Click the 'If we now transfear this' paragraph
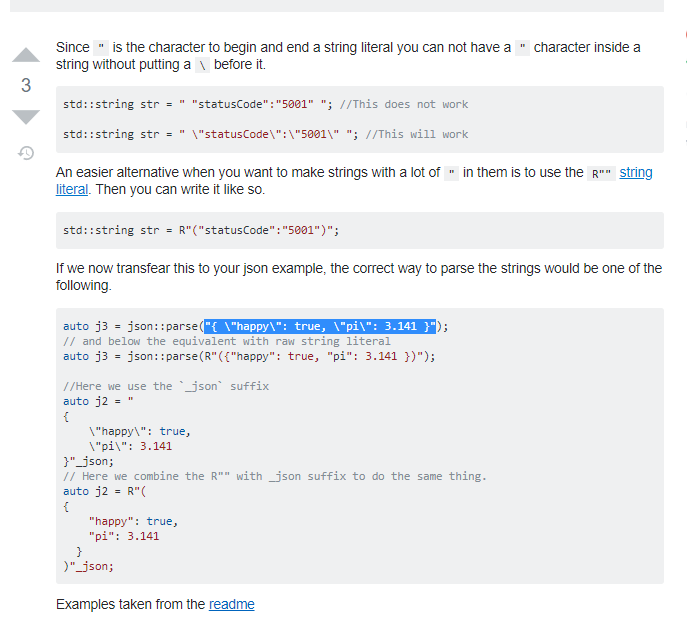The image size is (687, 621). click(x=359, y=277)
